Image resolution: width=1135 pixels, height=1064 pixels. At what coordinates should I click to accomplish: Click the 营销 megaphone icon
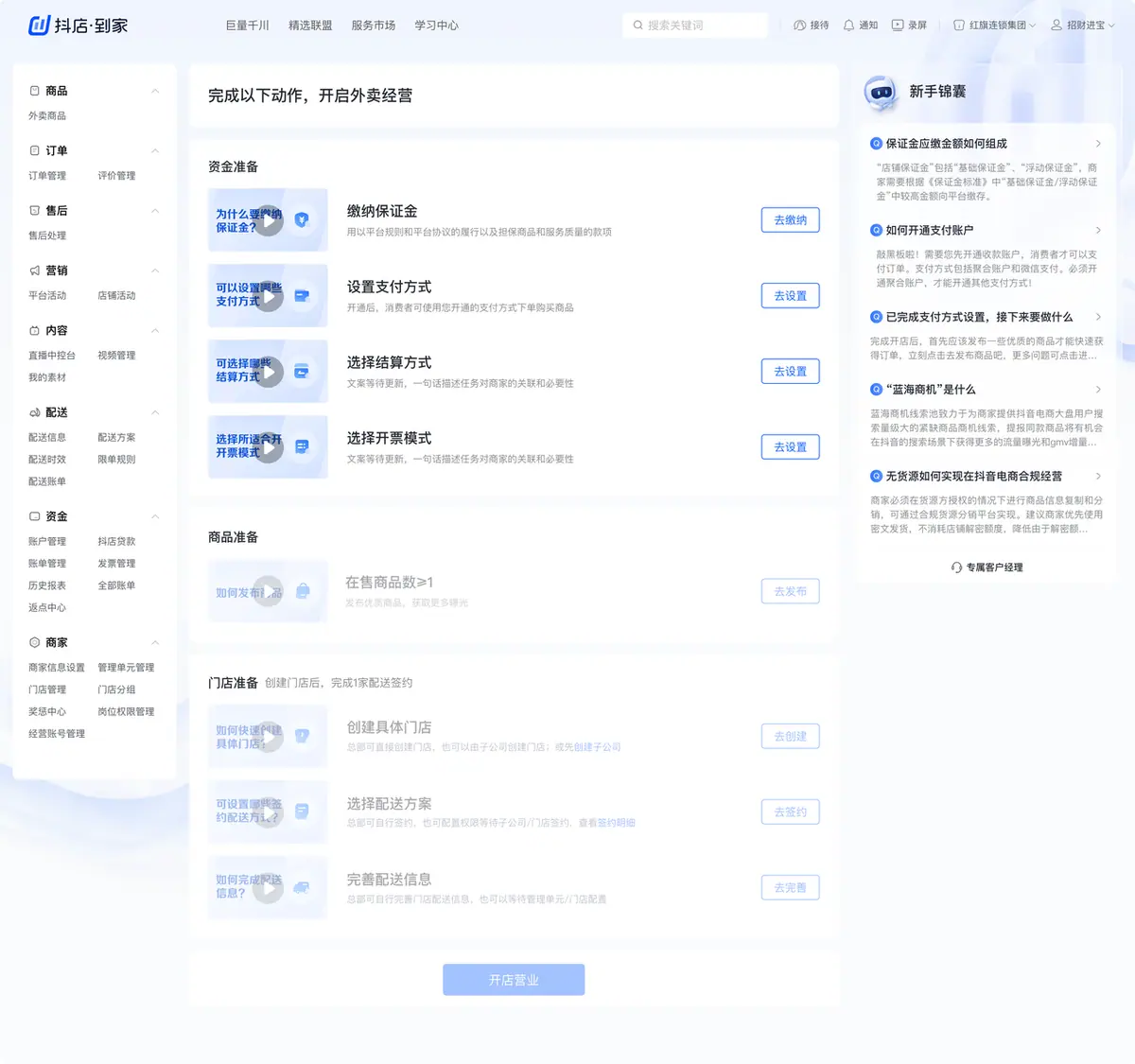pos(34,270)
